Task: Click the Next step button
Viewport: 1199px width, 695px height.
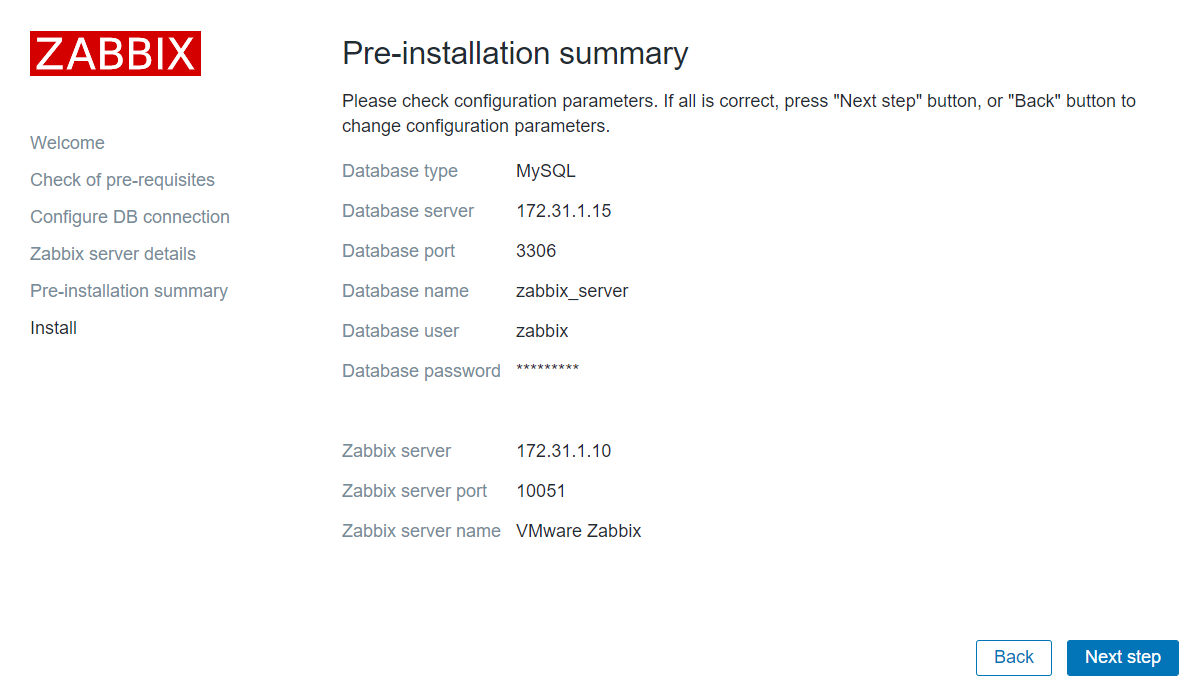Action: pyautogui.click(x=1122, y=657)
